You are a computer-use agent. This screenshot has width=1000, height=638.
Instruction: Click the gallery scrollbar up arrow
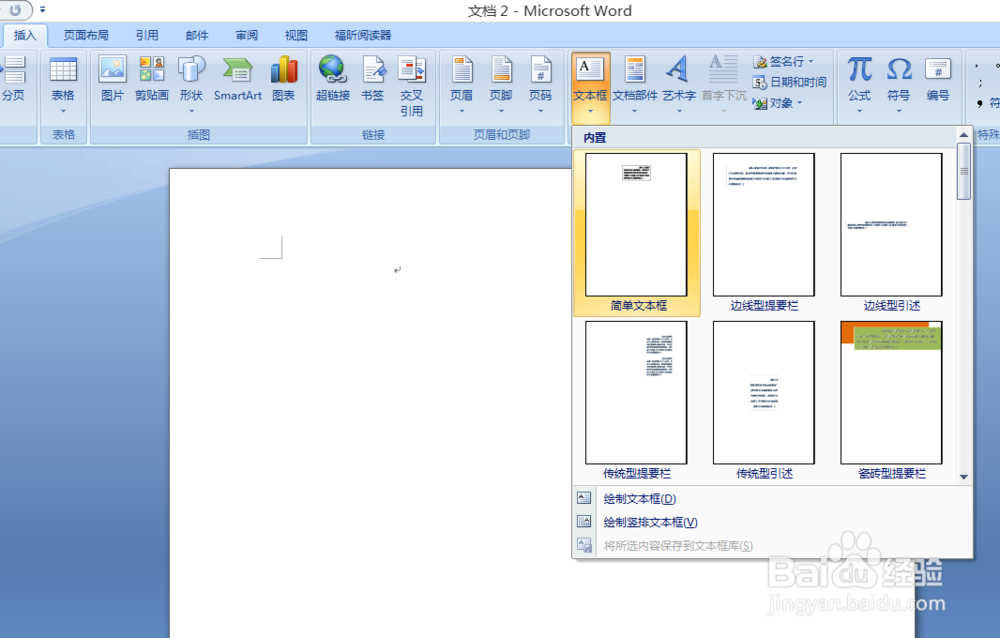point(964,135)
